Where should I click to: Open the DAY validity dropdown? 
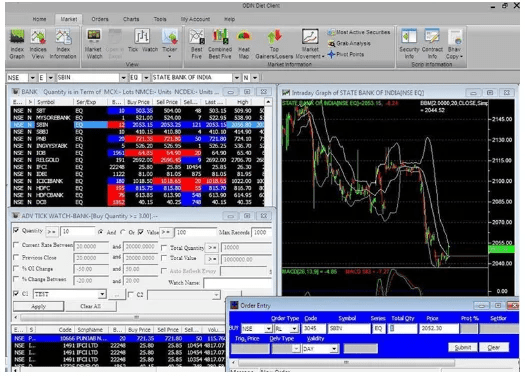tap(334, 349)
